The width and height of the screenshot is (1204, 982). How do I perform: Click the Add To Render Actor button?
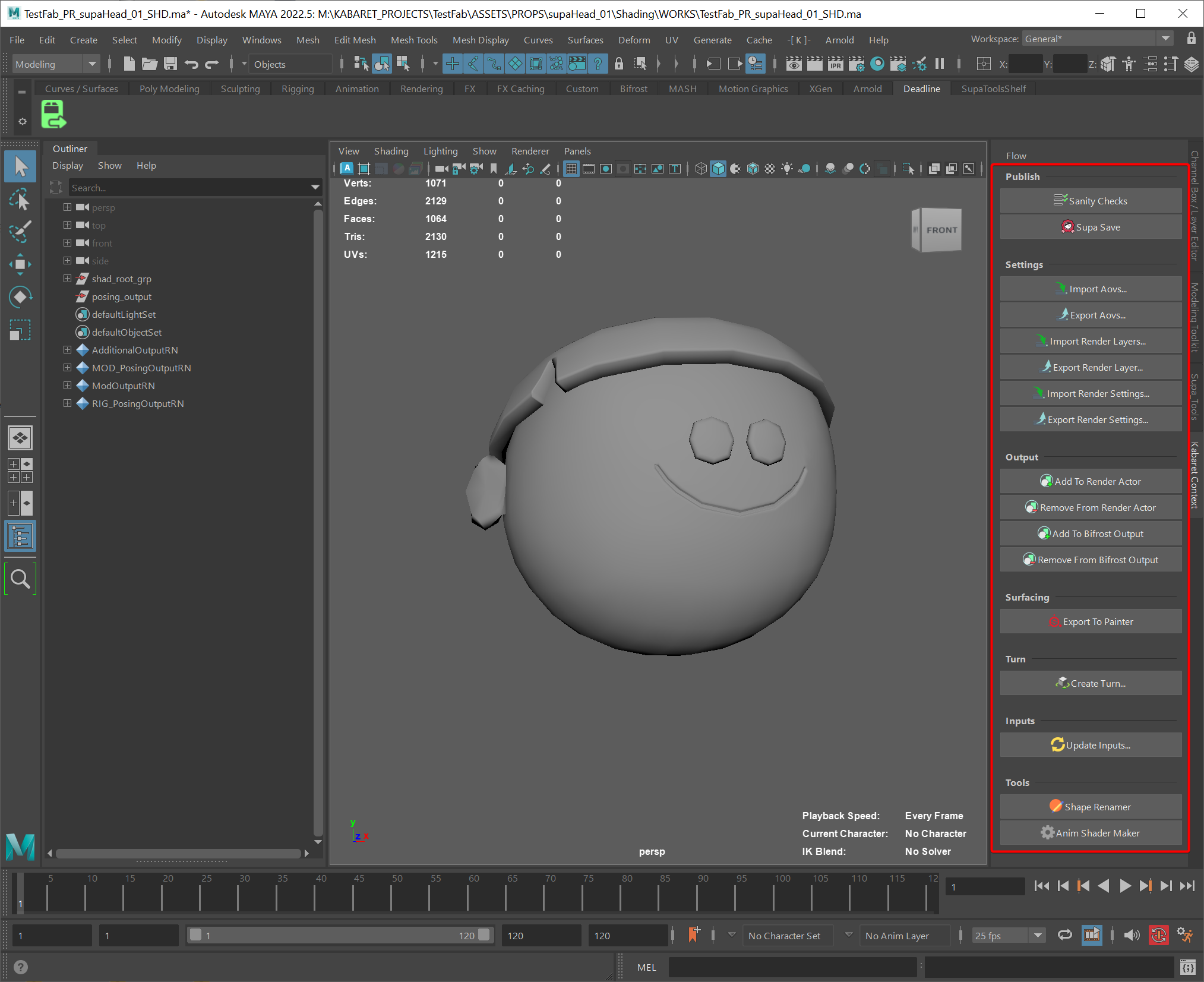(x=1091, y=481)
